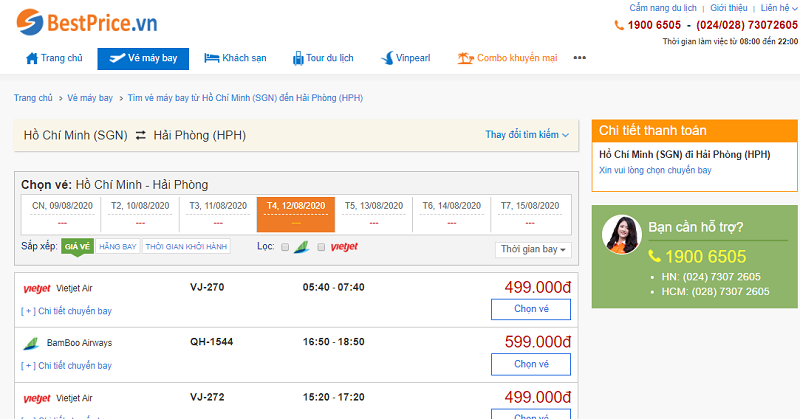This screenshot has width=800, height=419.
Task: Open the Trang chủ menu item
Action: 54,58
